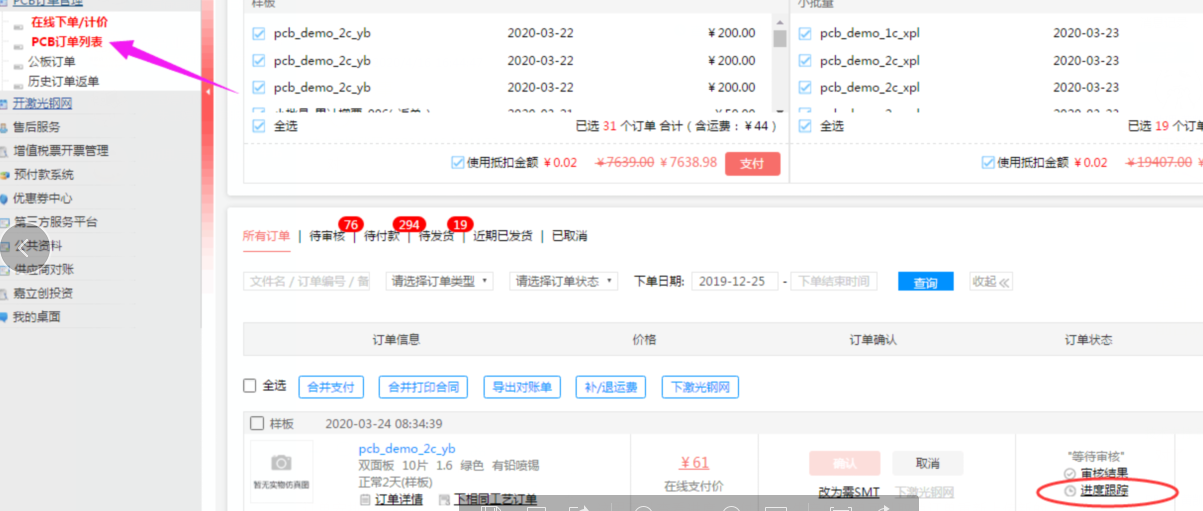
Task: Click the blue 查询 button
Action: [x=925, y=282]
